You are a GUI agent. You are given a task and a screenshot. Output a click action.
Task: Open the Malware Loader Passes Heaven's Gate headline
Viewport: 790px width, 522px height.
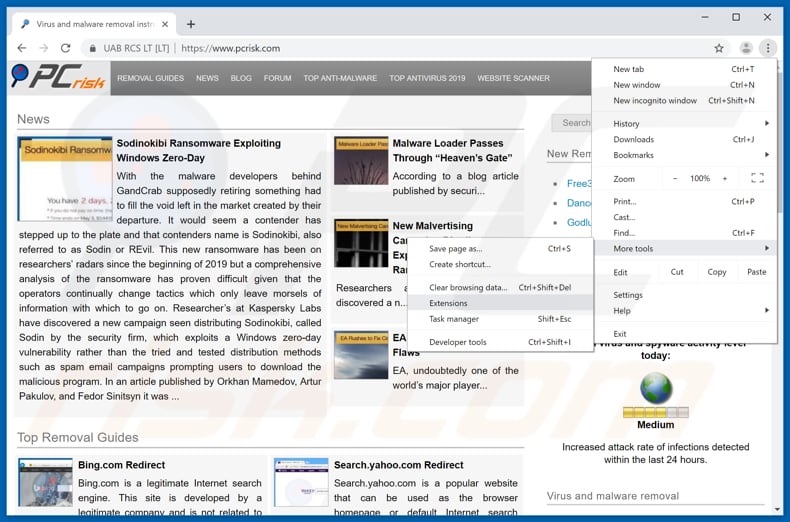point(452,150)
